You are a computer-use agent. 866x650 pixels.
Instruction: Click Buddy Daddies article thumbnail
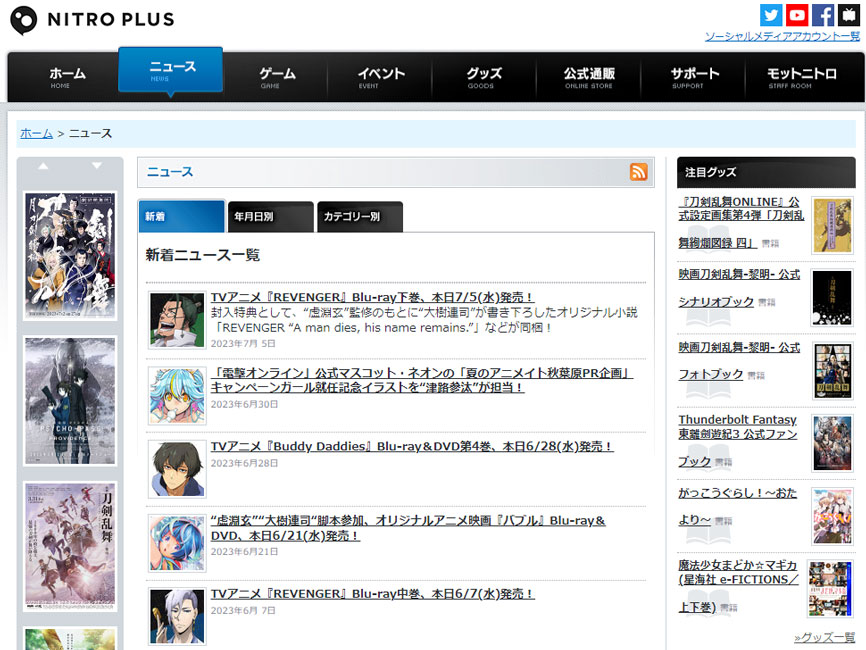[x=177, y=469]
